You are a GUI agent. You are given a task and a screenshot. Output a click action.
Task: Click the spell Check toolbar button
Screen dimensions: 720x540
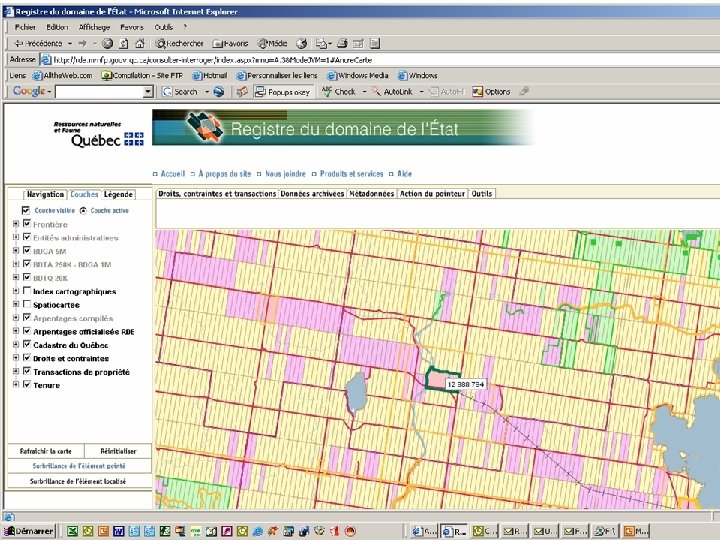tap(338, 92)
